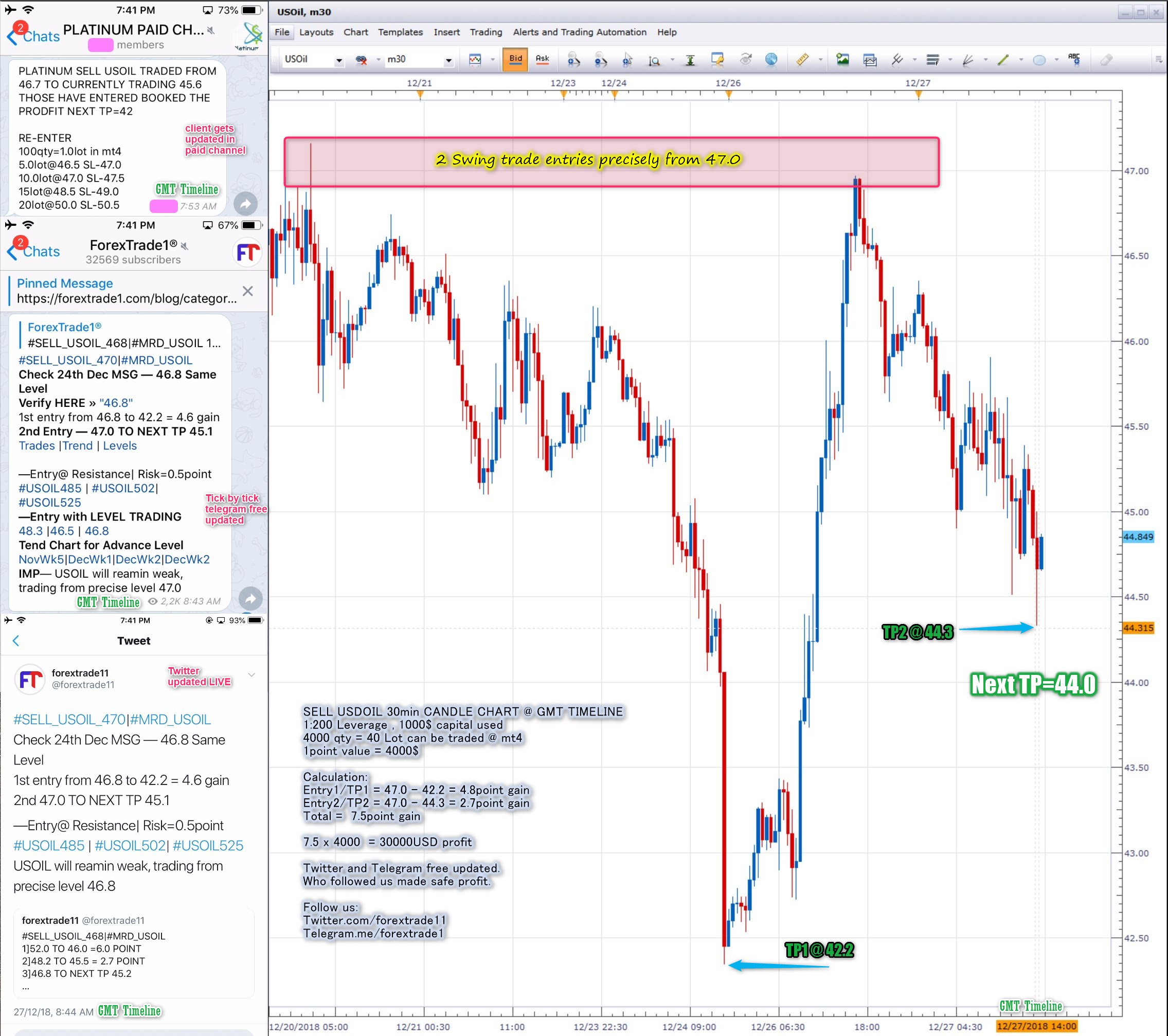Image resolution: width=1168 pixels, height=1036 pixels.
Task: Click the forward arrow on Platinum message
Action: [x=246, y=204]
